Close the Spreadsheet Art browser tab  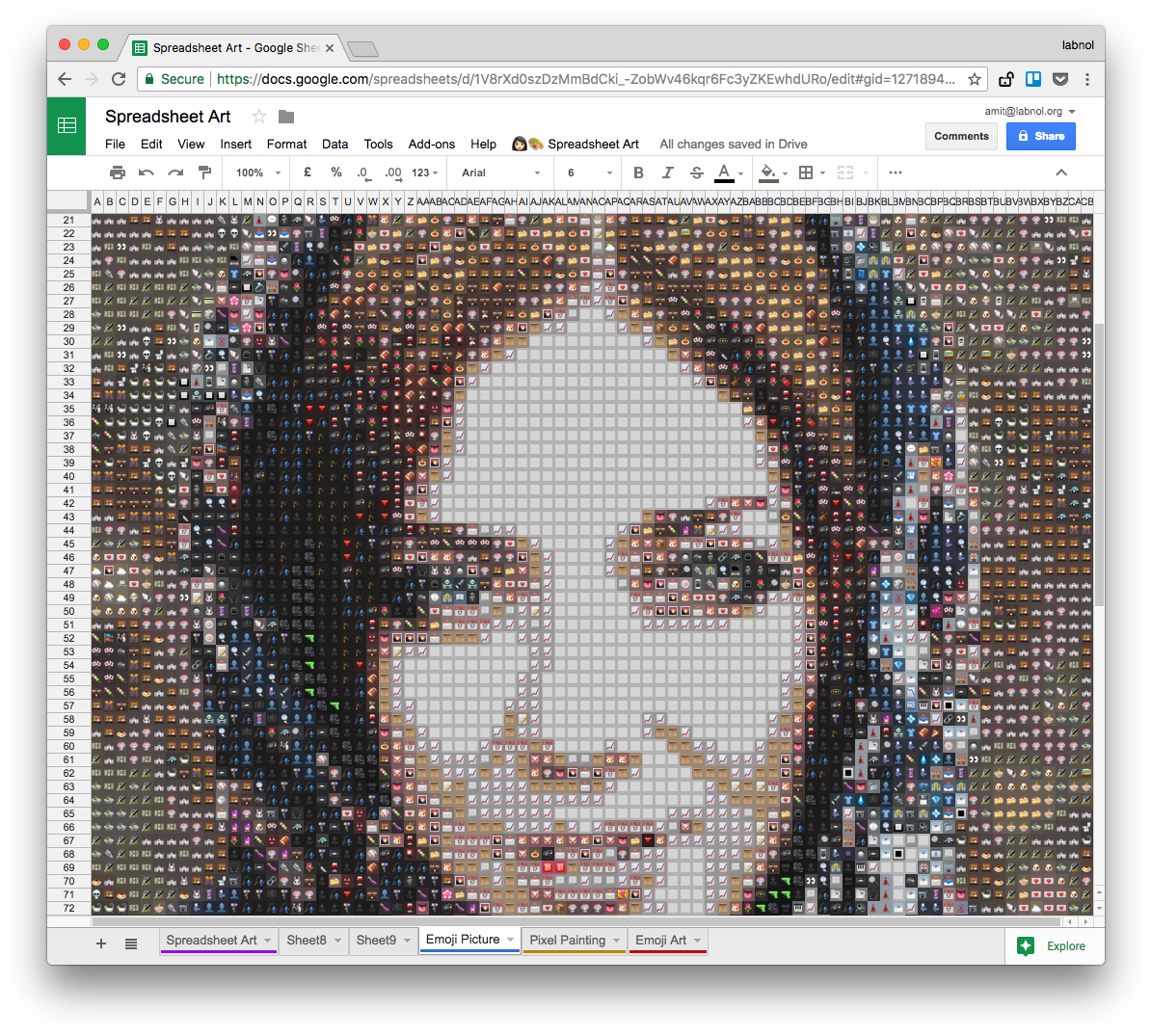(x=330, y=48)
